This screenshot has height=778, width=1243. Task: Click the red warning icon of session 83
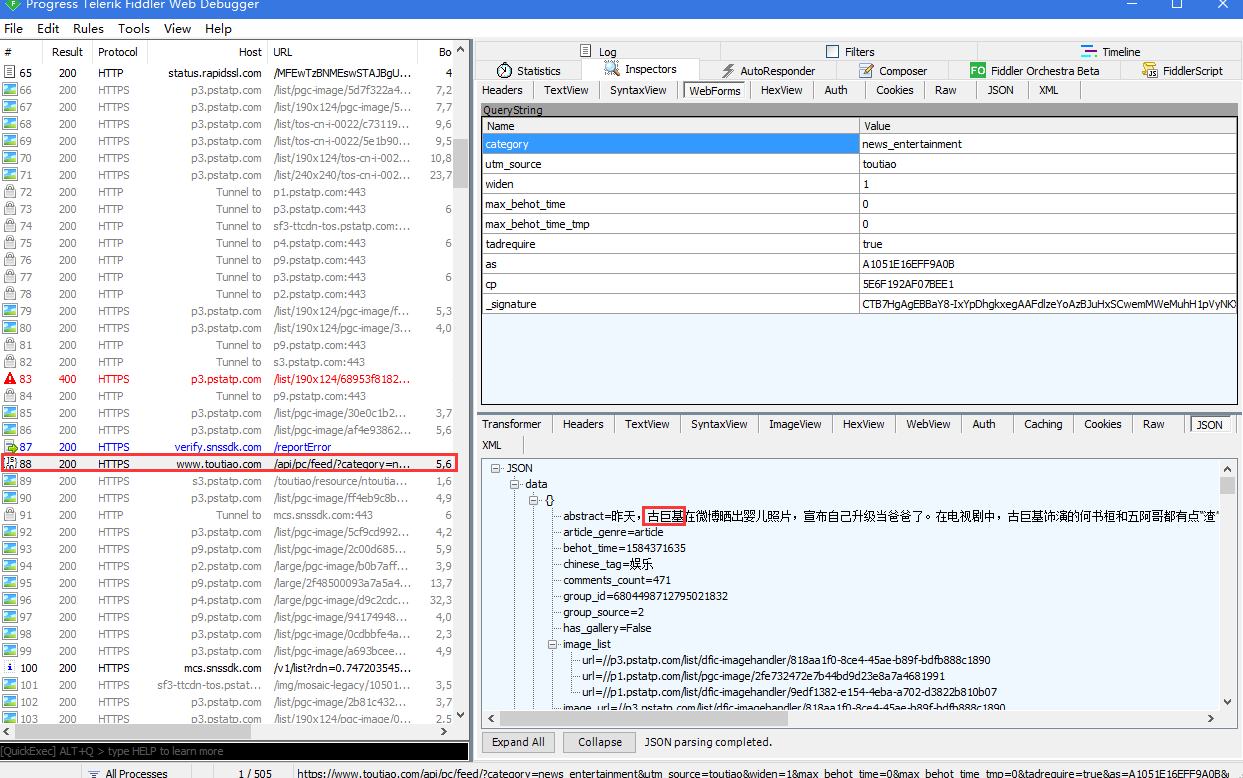point(10,379)
